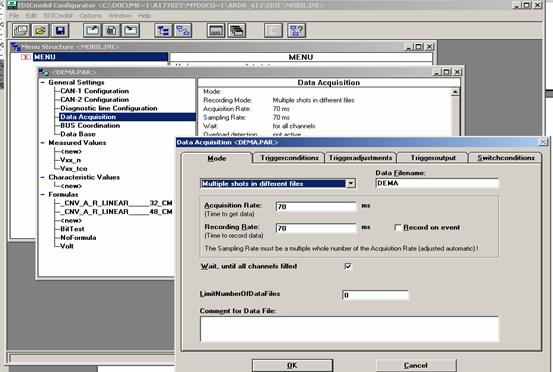Click the cascade windows toolbar icon
Image resolution: width=553 pixels, height=372 pixels.
[x=237, y=31]
